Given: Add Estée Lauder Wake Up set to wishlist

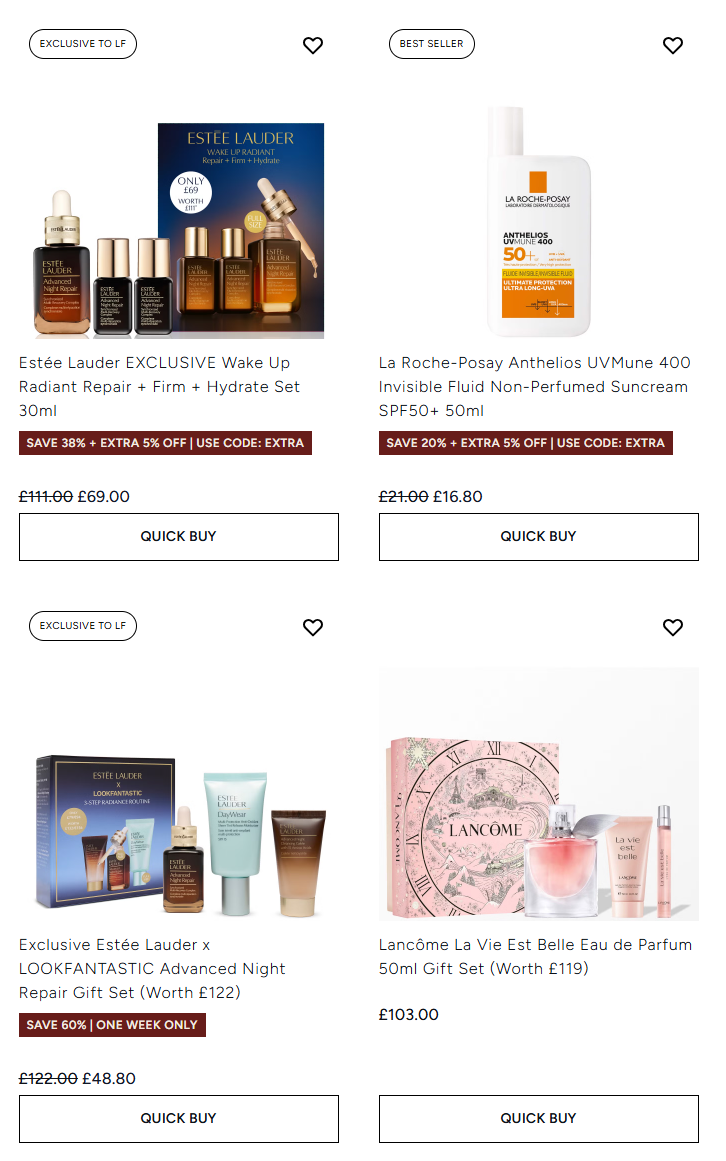Looking at the screenshot, I should [313, 45].
